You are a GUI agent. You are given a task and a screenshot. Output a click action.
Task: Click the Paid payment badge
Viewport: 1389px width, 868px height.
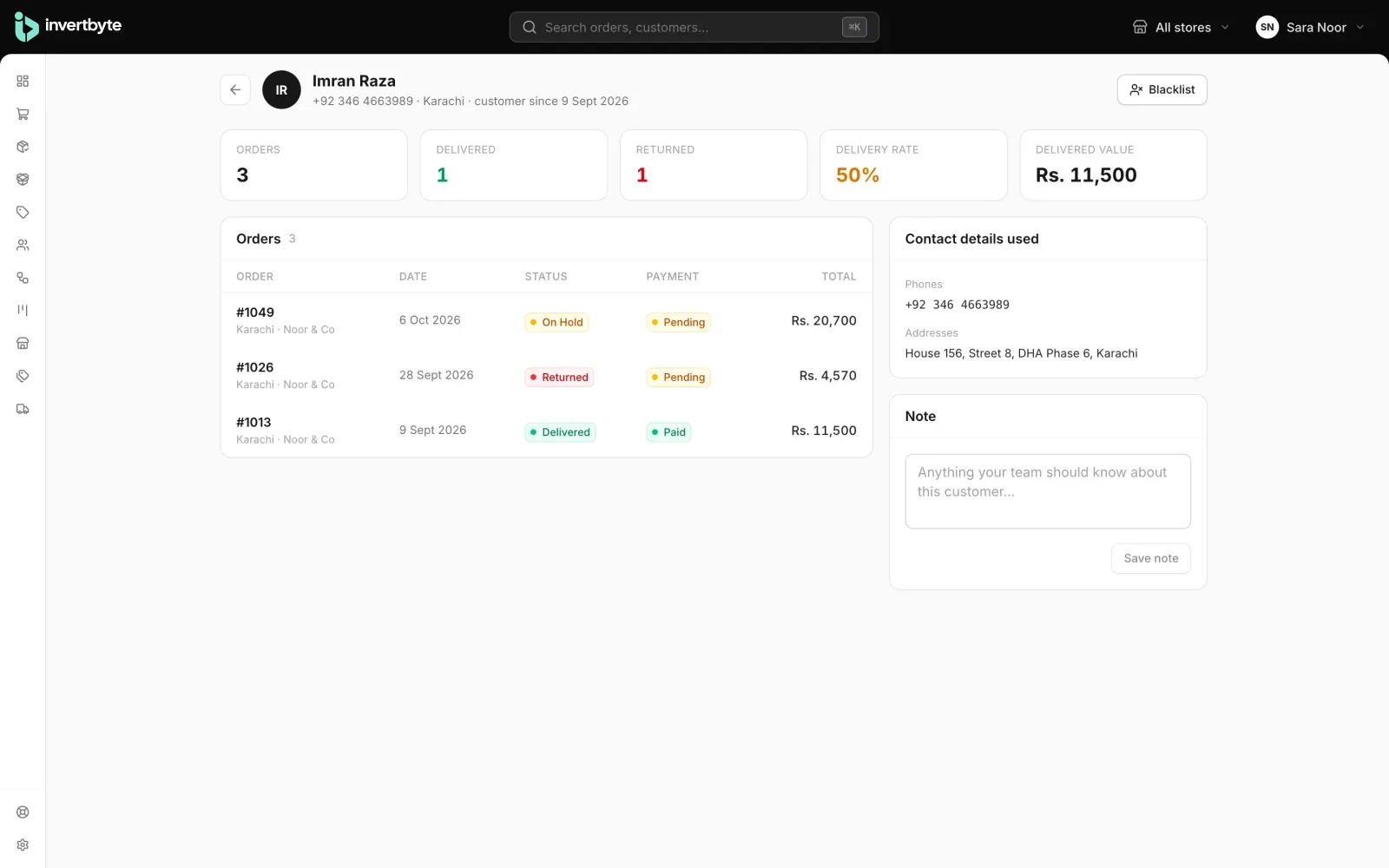click(668, 431)
